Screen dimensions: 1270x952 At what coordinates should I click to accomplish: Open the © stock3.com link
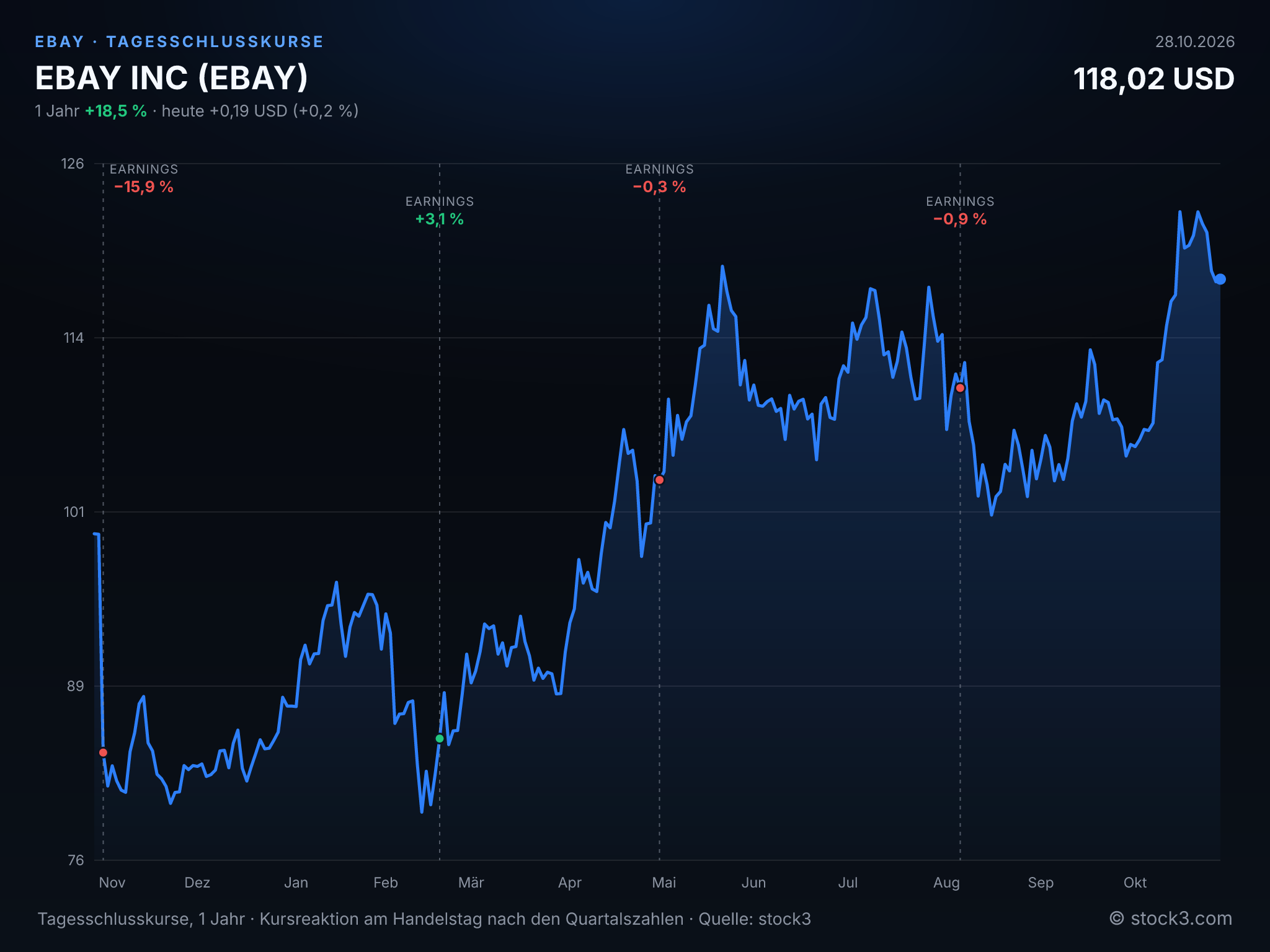pos(1171,919)
